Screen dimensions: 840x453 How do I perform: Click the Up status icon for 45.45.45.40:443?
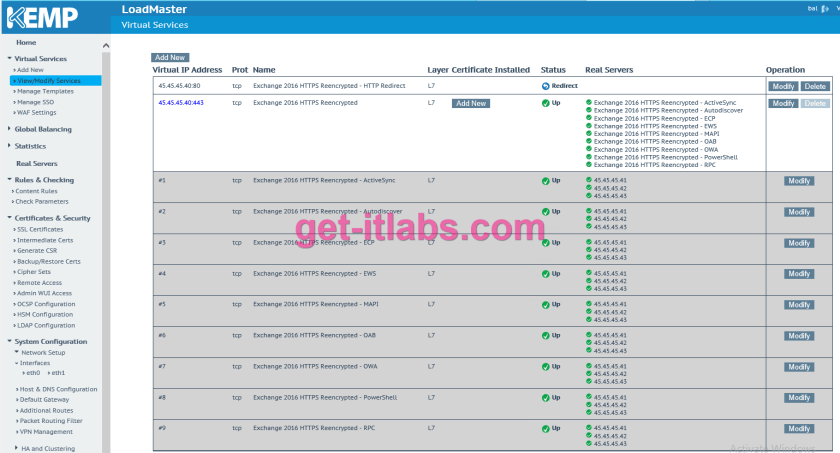coord(545,103)
